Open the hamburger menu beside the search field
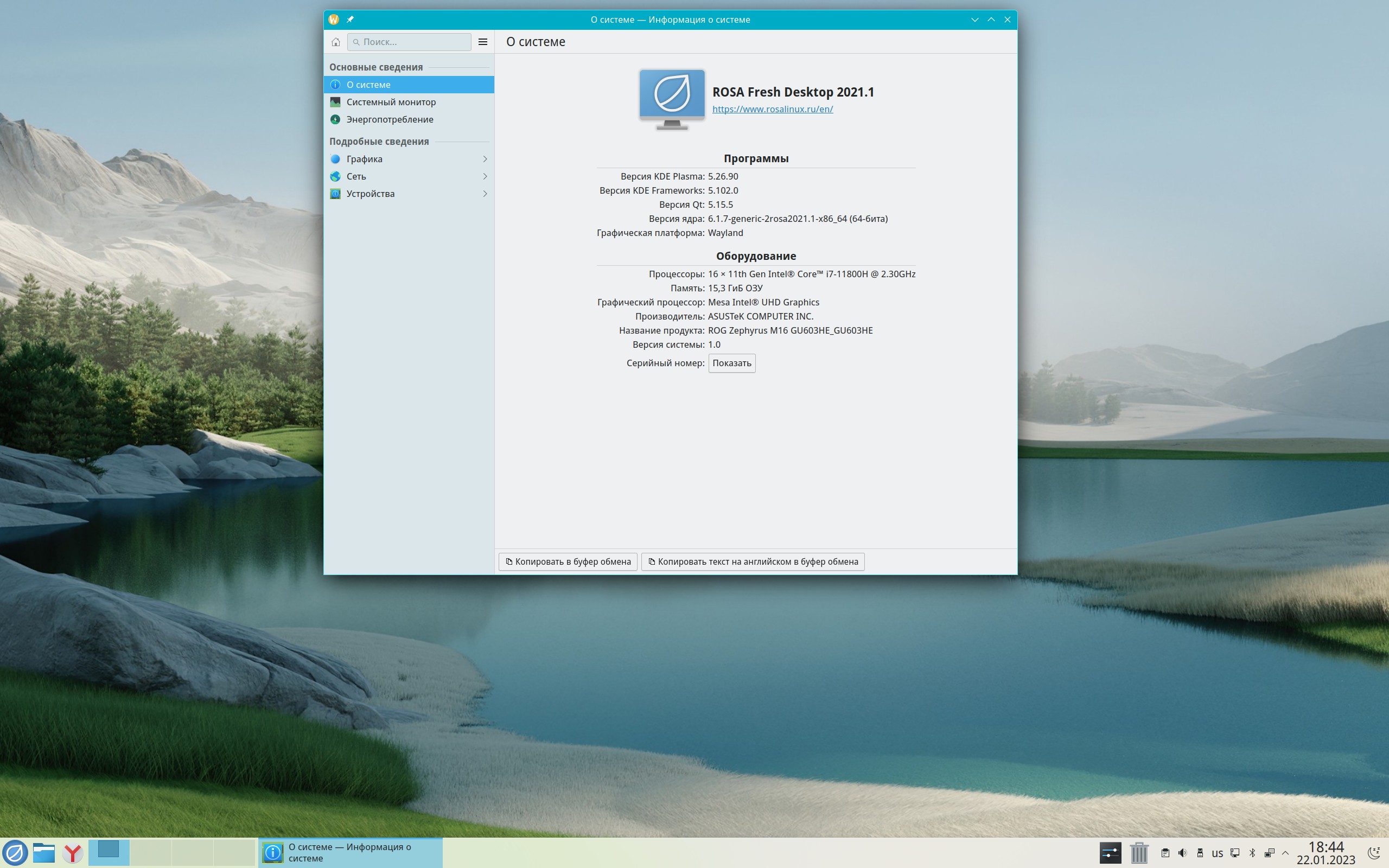The image size is (1389, 868). point(483,42)
